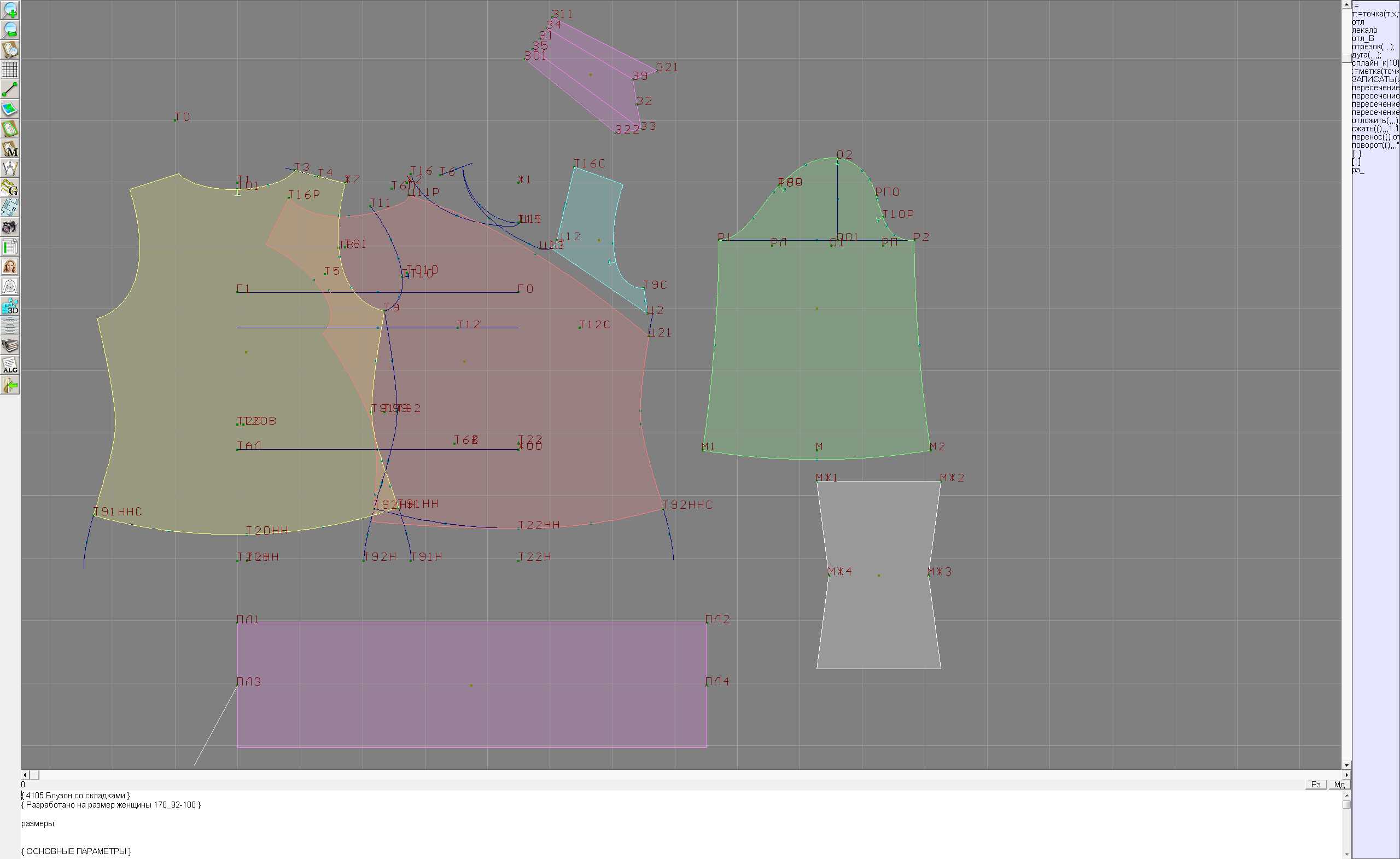Click the camera snapshot icon
The width and height of the screenshot is (1400, 859).
(x=10, y=228)
